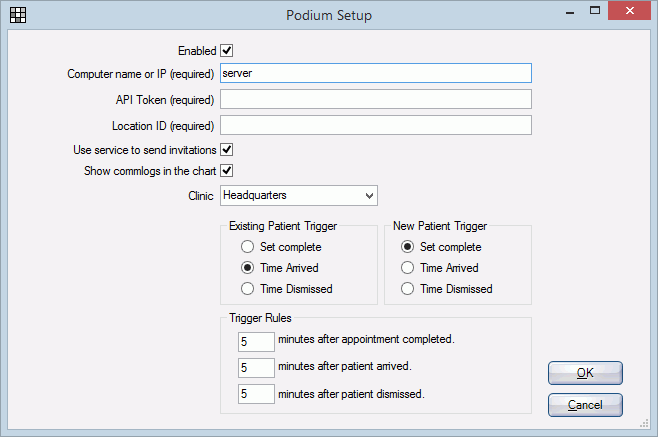Screen dimensions: 658x437
Task: Choose Time Arrived under New Patient Trigger
Action: pos(407,268)
